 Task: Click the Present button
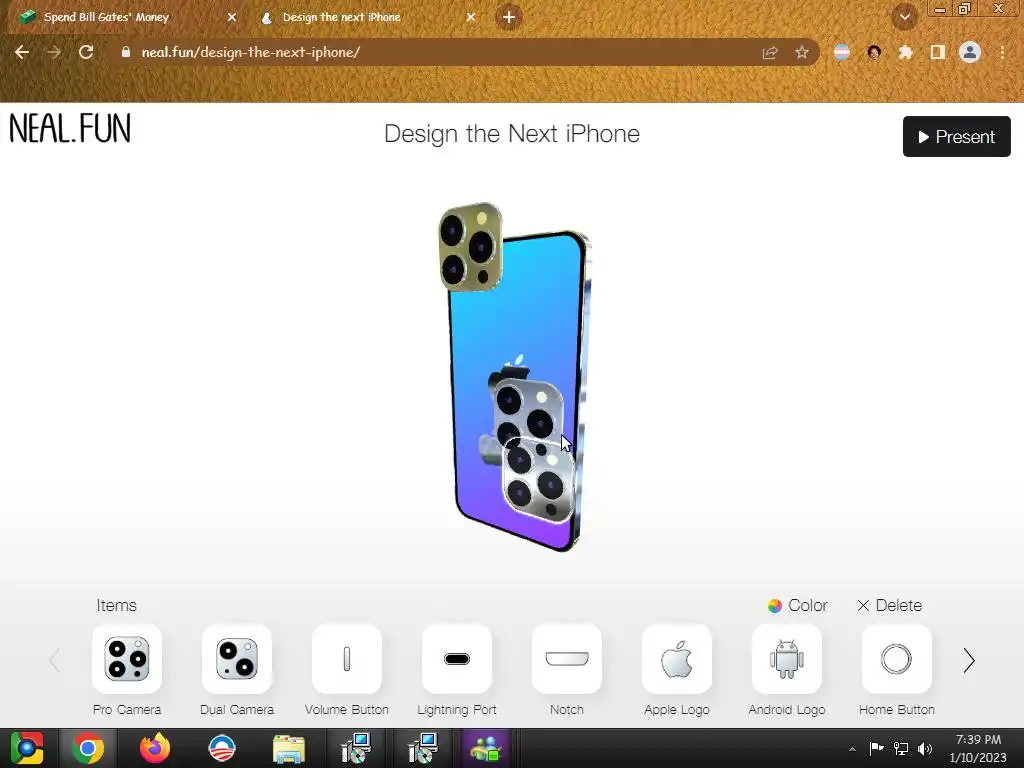957,136
